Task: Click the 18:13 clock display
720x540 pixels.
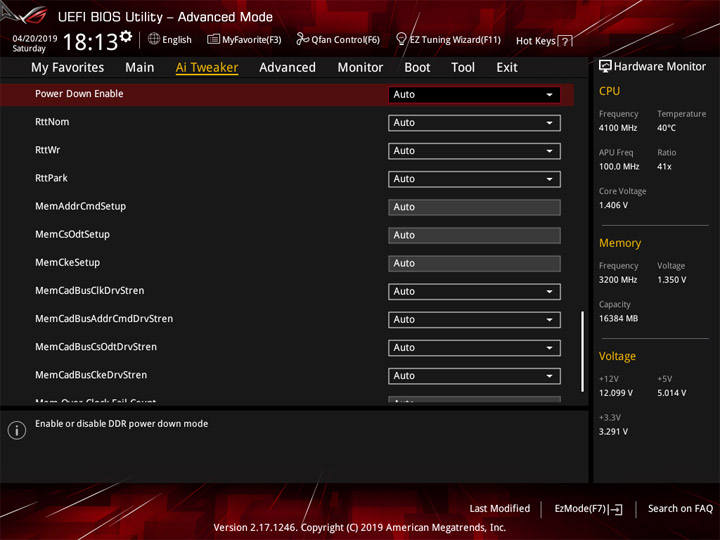Action: point(90,42)
